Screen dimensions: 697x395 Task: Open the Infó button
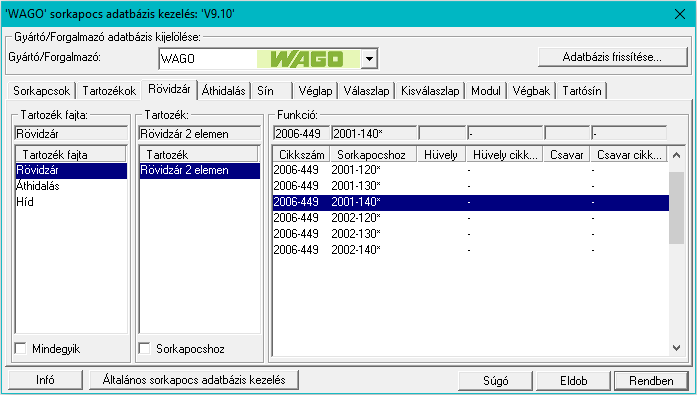(45, 380)
